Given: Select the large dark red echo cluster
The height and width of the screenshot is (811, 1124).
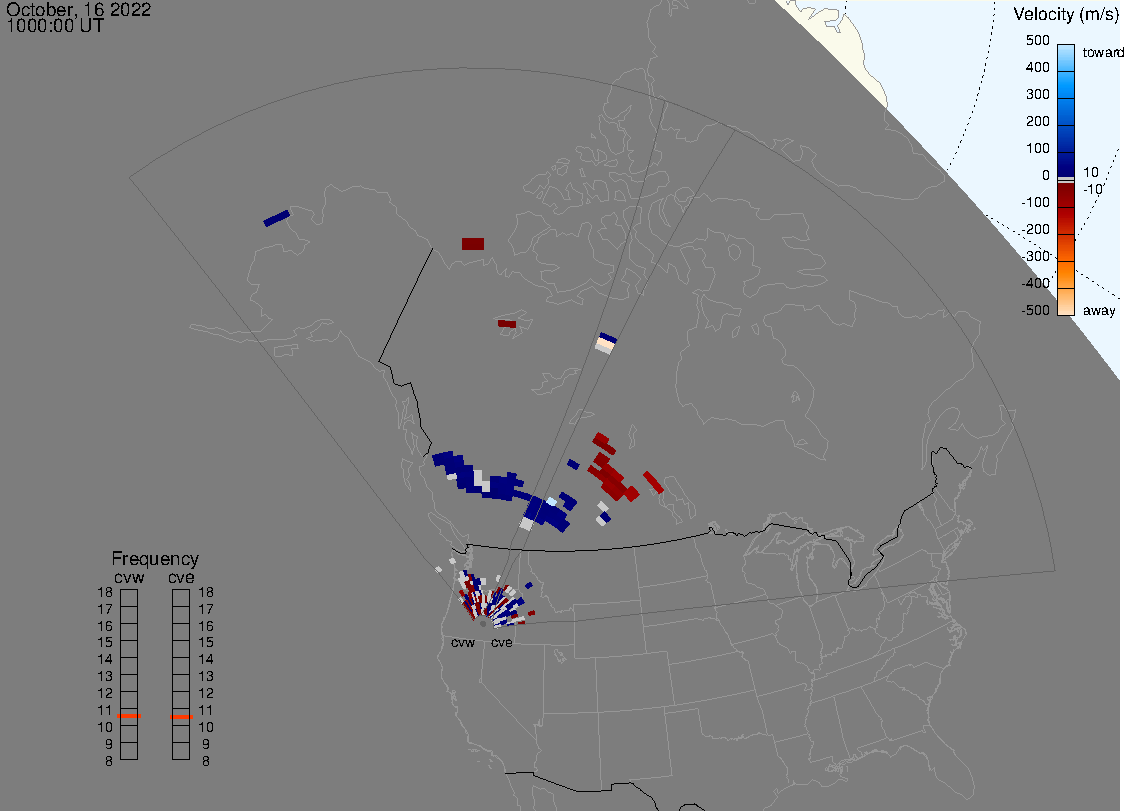Looking at the screenshot, I should click(x=612, y=475).
